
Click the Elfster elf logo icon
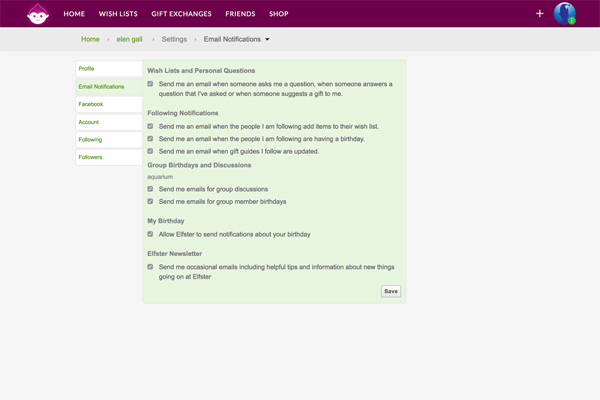[x=38, y=14]
